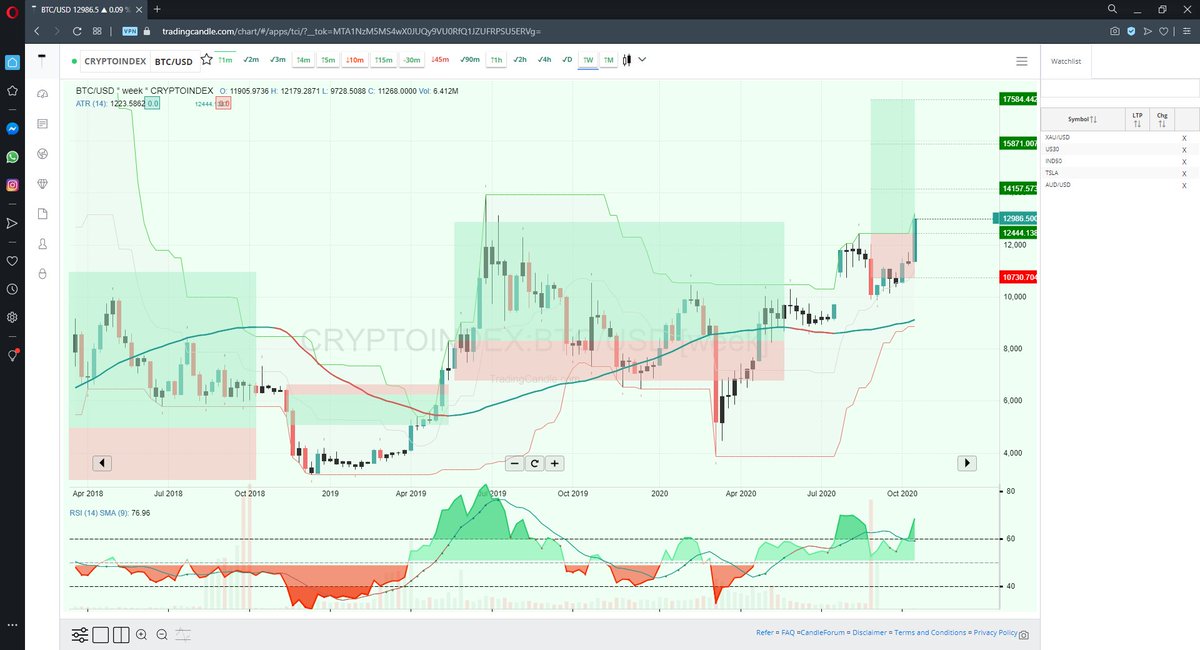
Task: Sort watchlist by Symbol column
Action: 1082,119
